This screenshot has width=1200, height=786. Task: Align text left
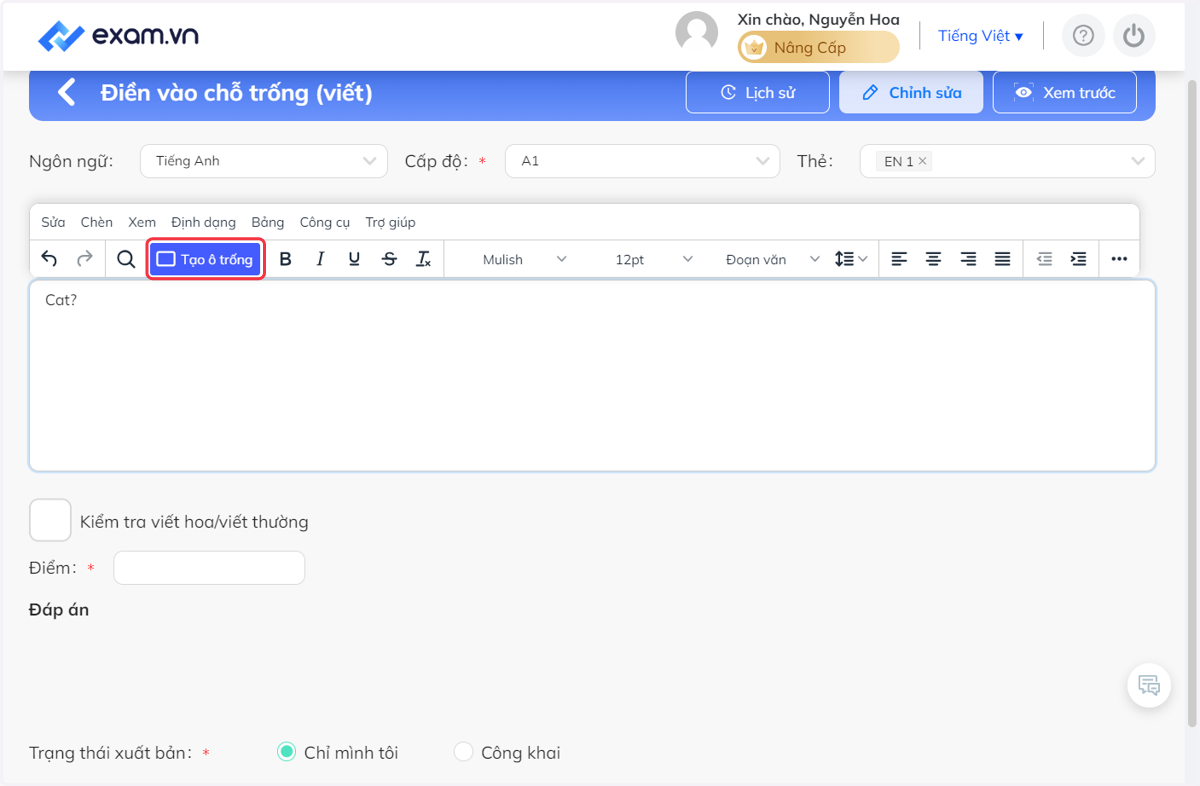899,259
